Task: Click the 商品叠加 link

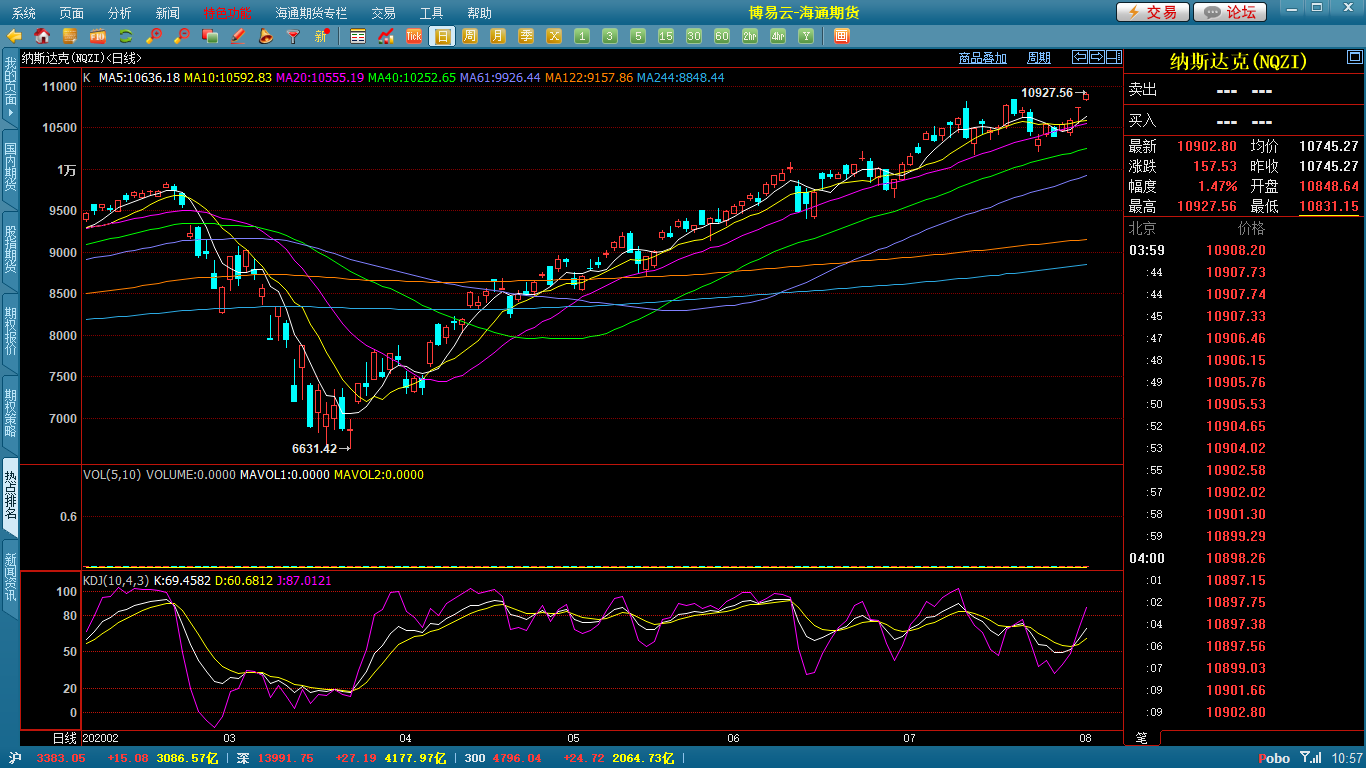Action: tap(983, 58)
